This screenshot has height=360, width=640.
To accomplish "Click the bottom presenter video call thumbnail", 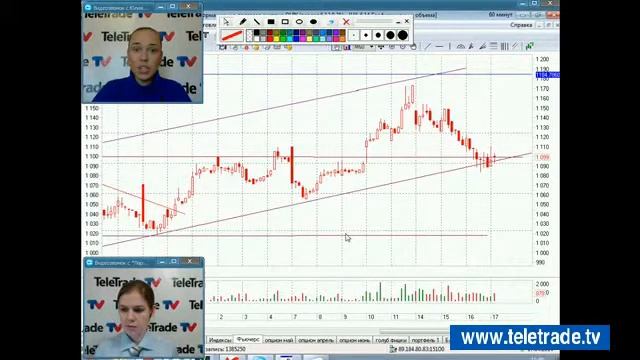I will 144,312.
